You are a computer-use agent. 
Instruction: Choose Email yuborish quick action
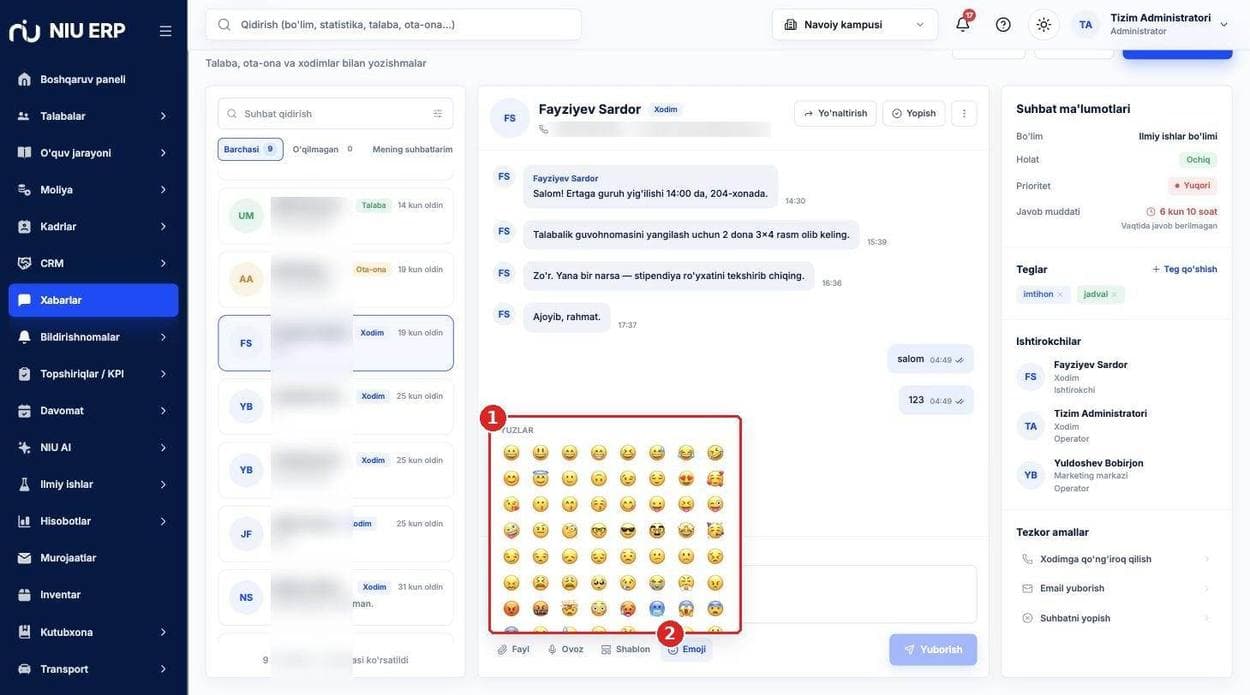click(x=1116, y=588)
